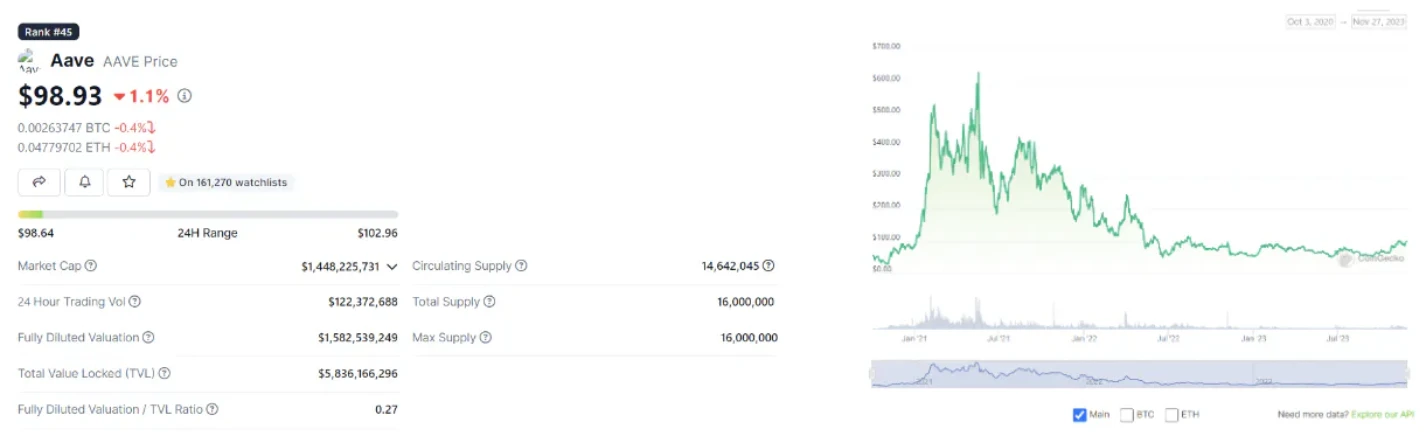Click the 24H Range progress bar
The width and height of the screenshot is (1426, 444).
point(208,214)
